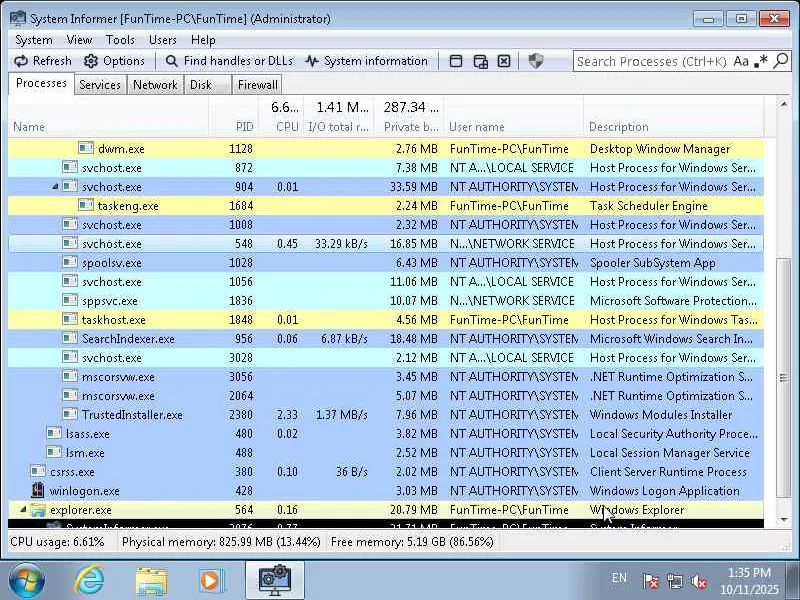The height and width of the screenshot is (600, 800).
Task: Select the Processes tab
Action: tap(41, 83)
